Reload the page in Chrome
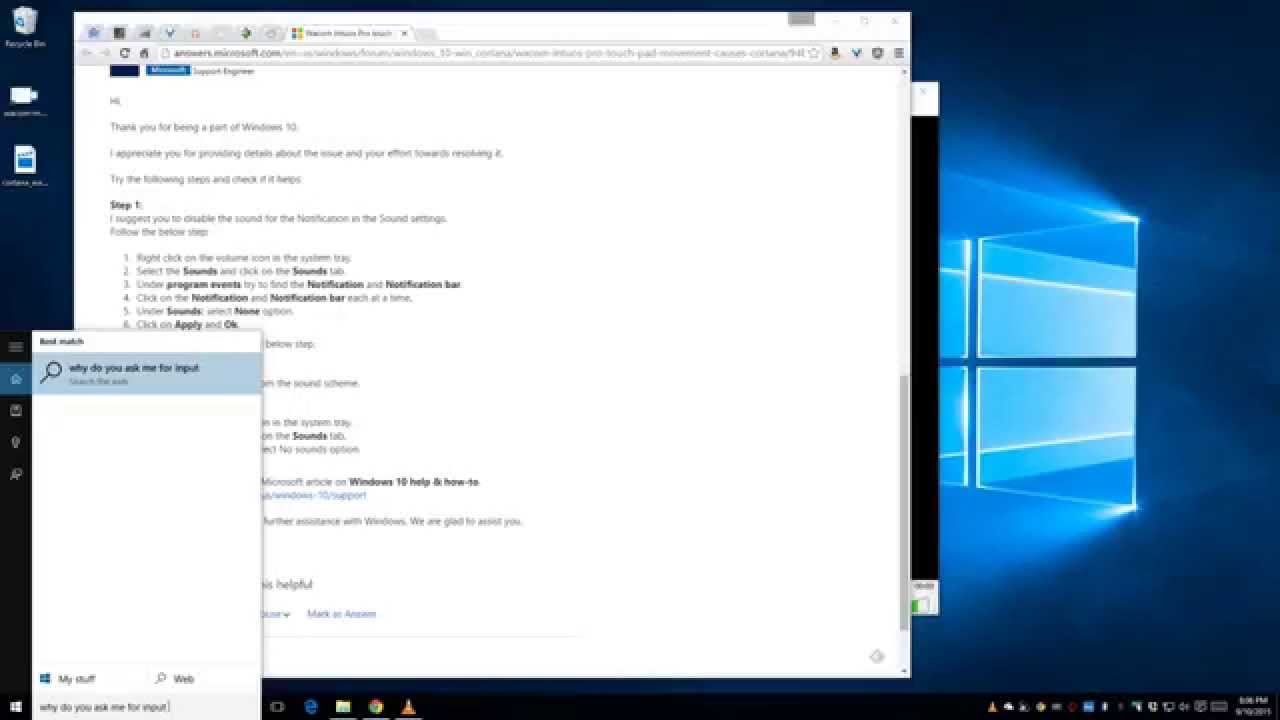 [x=125, y=53]
